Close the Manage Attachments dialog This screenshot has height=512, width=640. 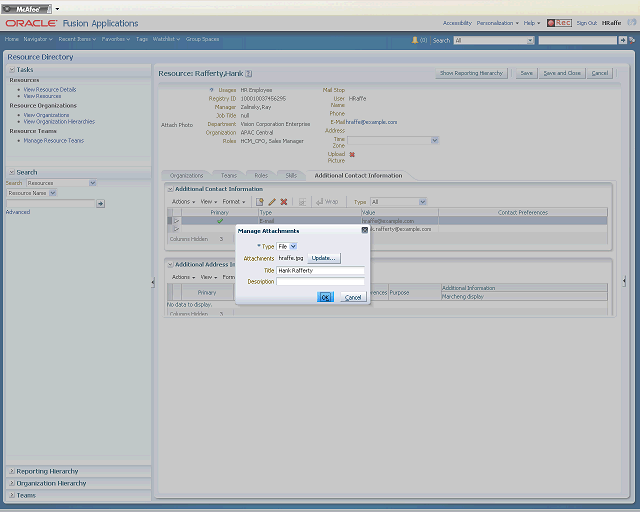click(x=364, y=230)
